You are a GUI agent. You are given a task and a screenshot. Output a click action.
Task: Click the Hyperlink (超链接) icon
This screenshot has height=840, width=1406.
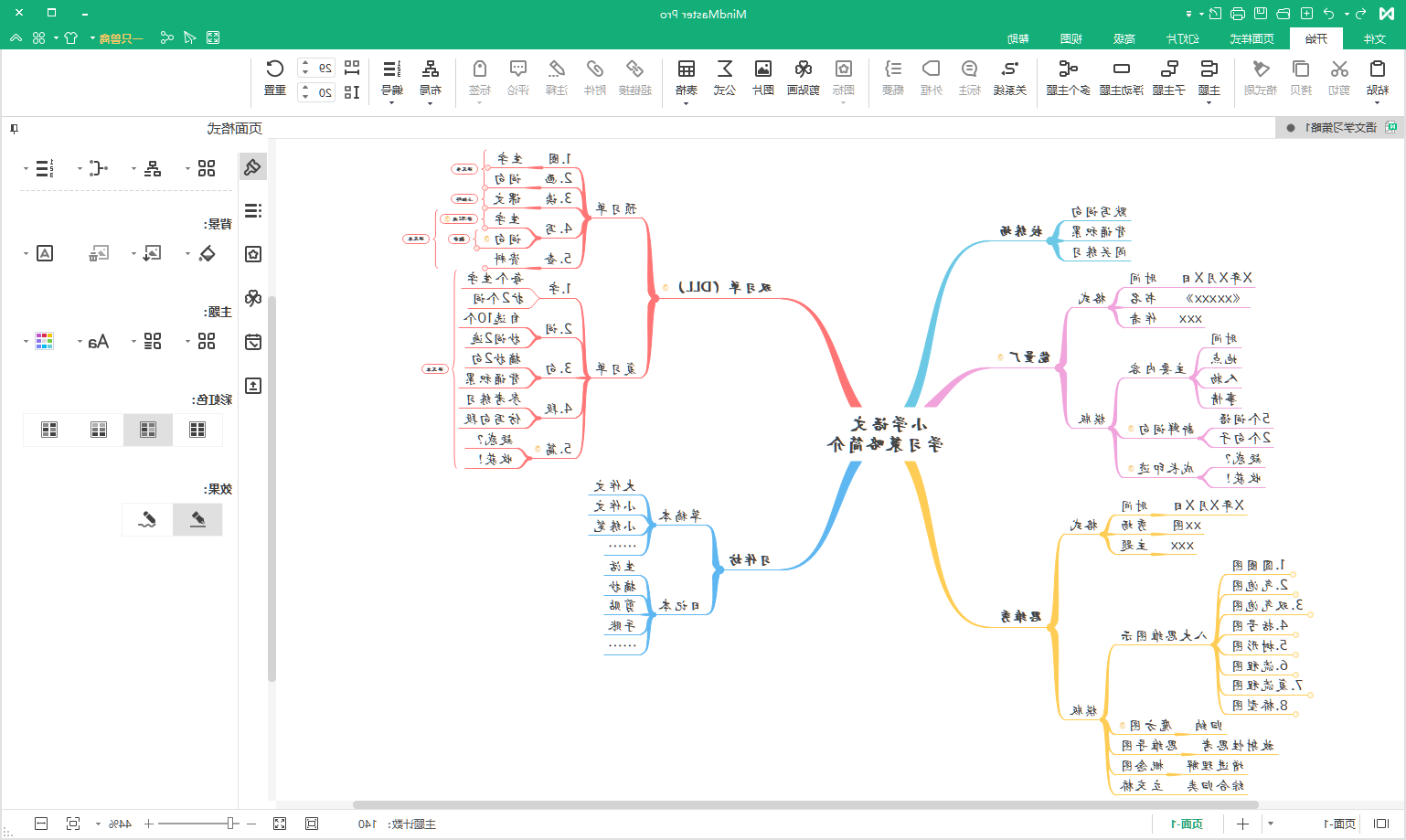[x=634, y=69]
